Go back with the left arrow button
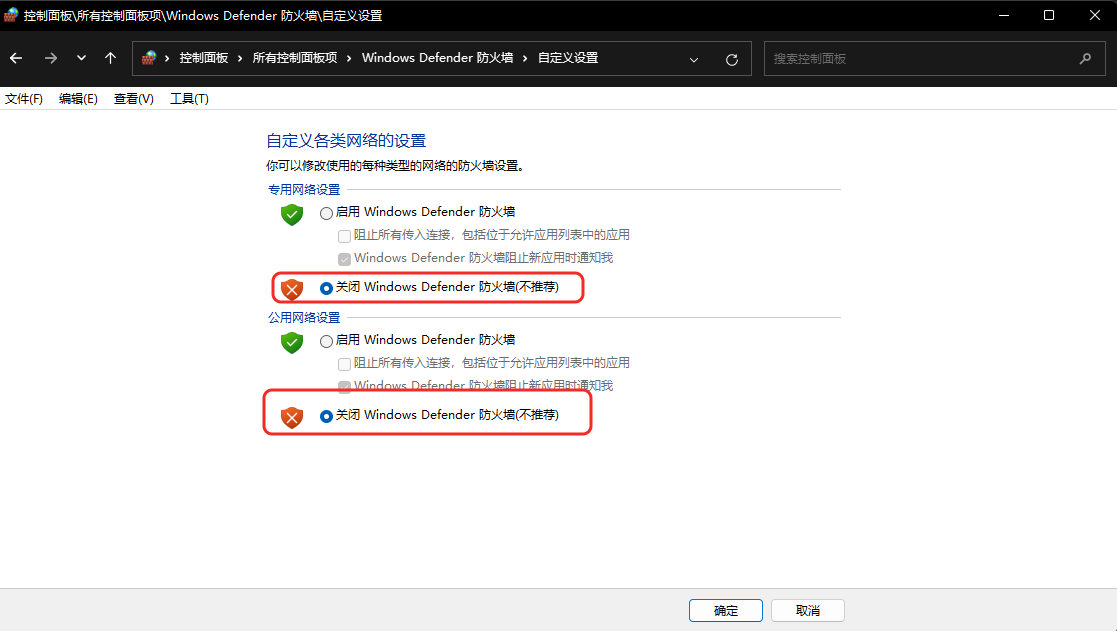This screenshot has width=1117, height=631. click(16, 58)
